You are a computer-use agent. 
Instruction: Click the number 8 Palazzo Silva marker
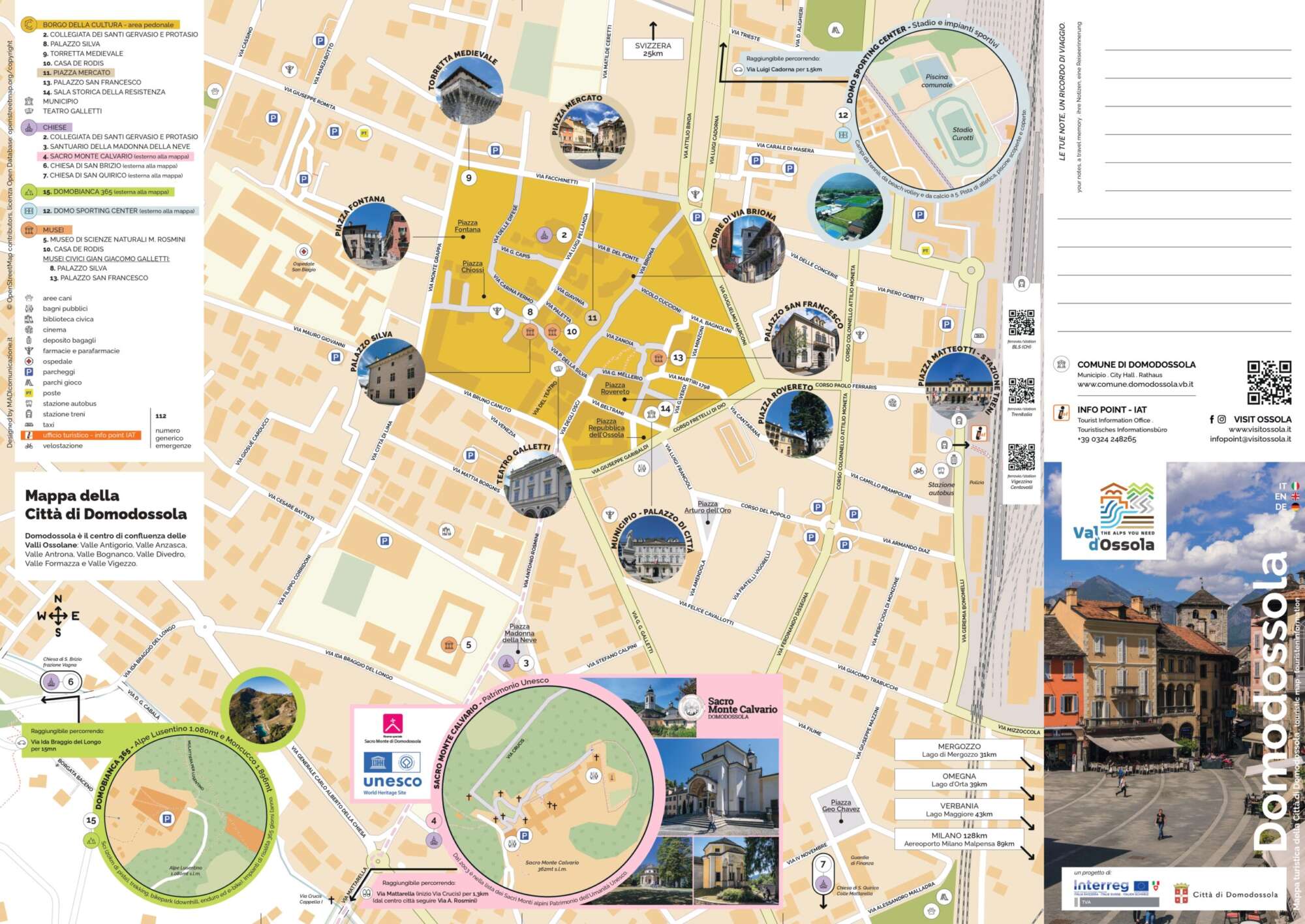[x=530, y=312]
